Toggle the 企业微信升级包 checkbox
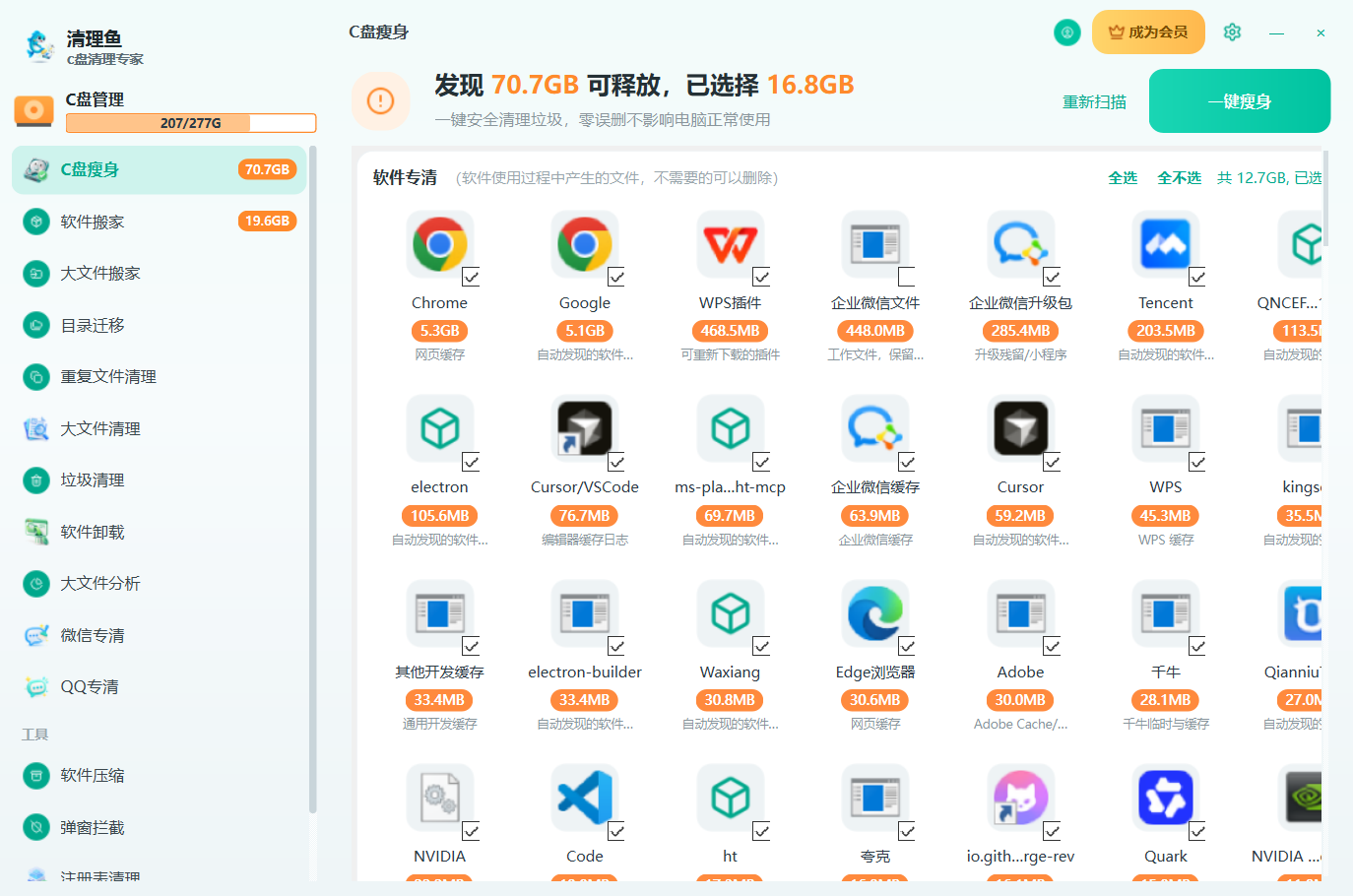This screenshot has height=896, width=1353. point(1052,277)
